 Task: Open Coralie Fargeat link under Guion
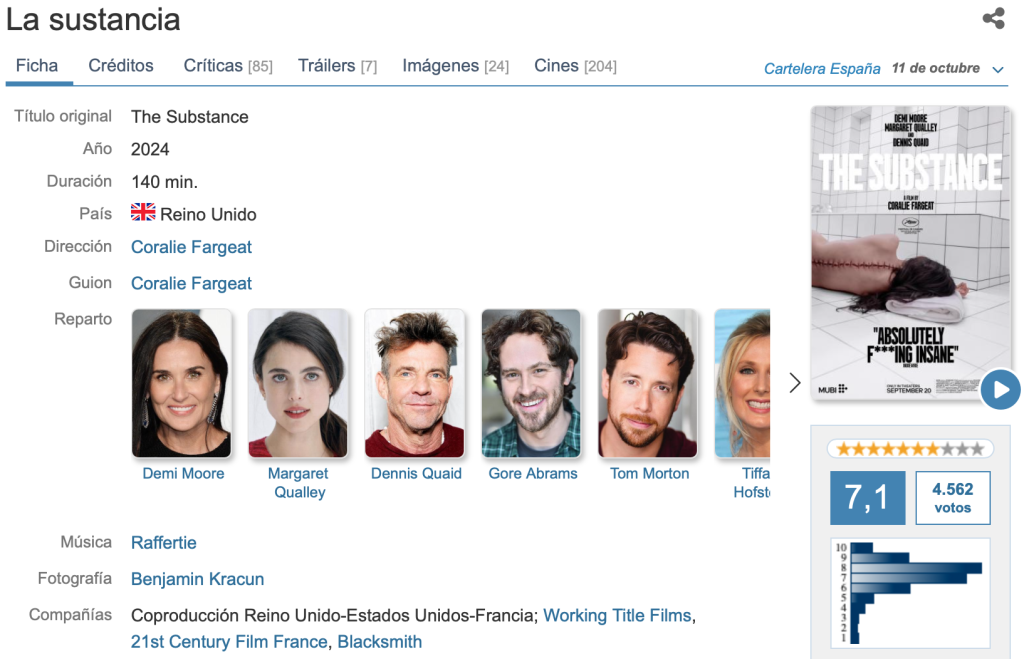tap(191, 283)
